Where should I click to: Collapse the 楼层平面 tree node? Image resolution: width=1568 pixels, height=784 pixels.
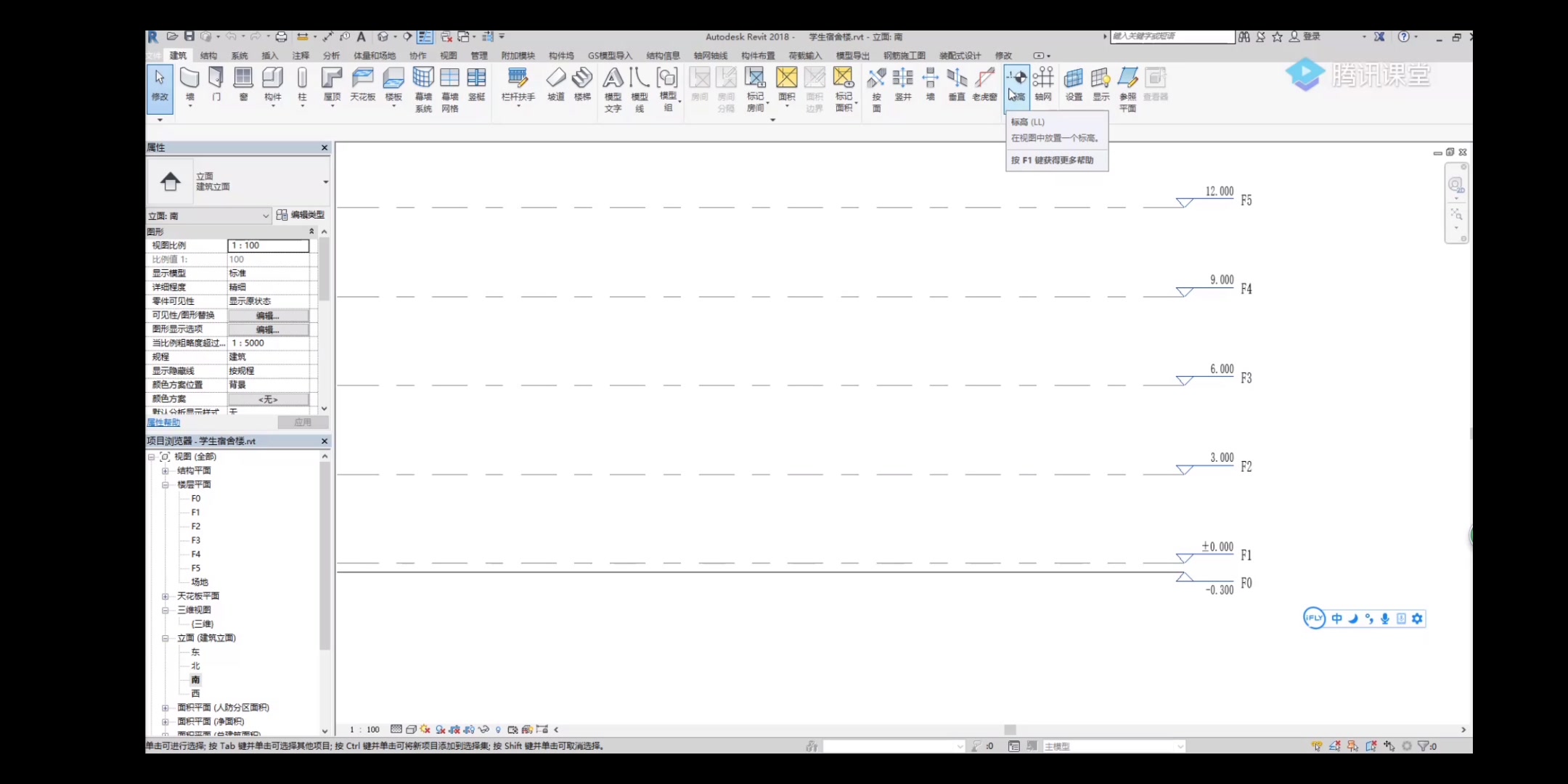(166, 484)
